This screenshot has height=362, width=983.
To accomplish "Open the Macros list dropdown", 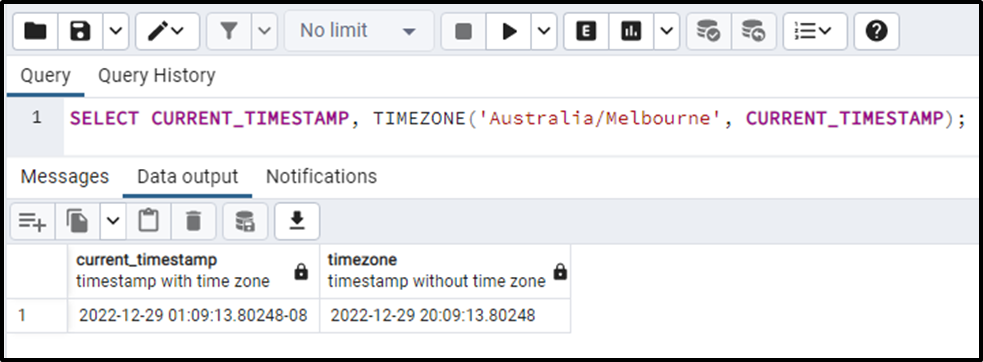I will point(814,31).
